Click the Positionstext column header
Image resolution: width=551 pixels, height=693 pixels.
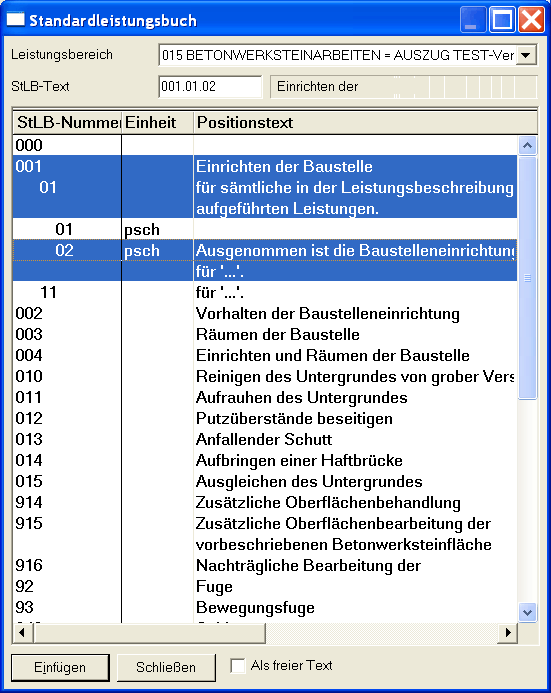pos(365,122)
